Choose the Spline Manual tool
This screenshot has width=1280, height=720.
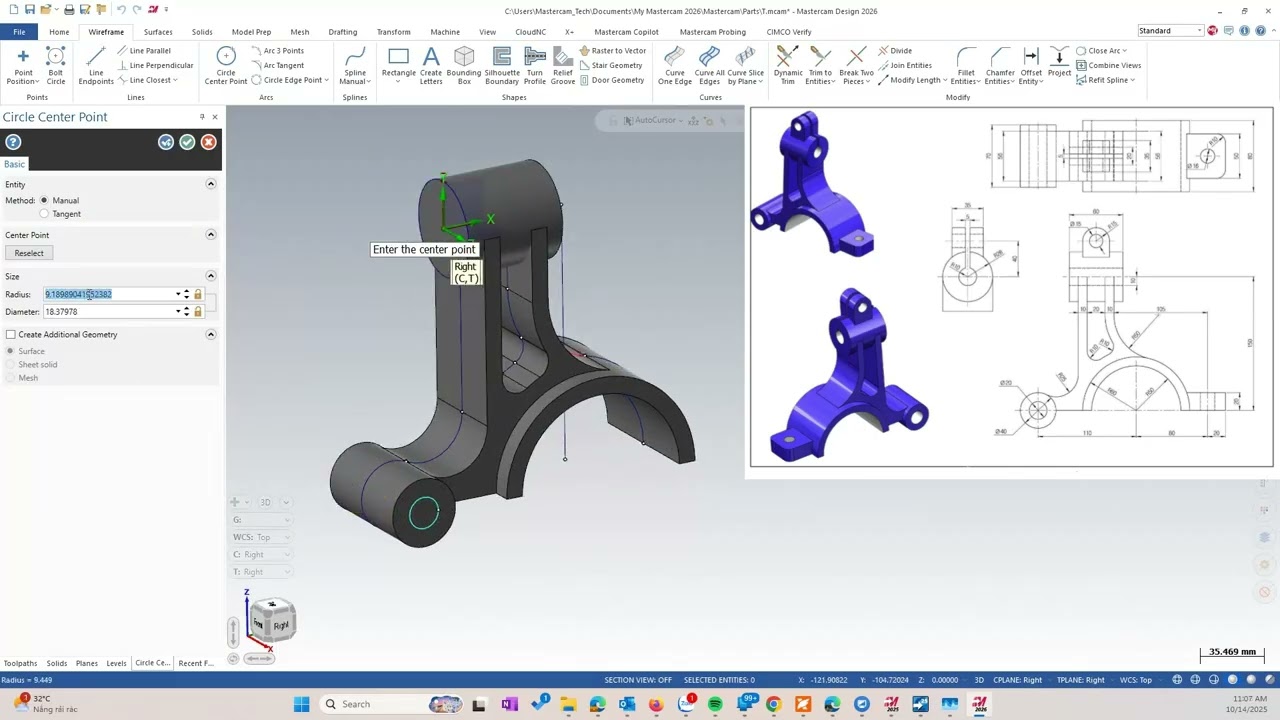click(x=355, y=65)
